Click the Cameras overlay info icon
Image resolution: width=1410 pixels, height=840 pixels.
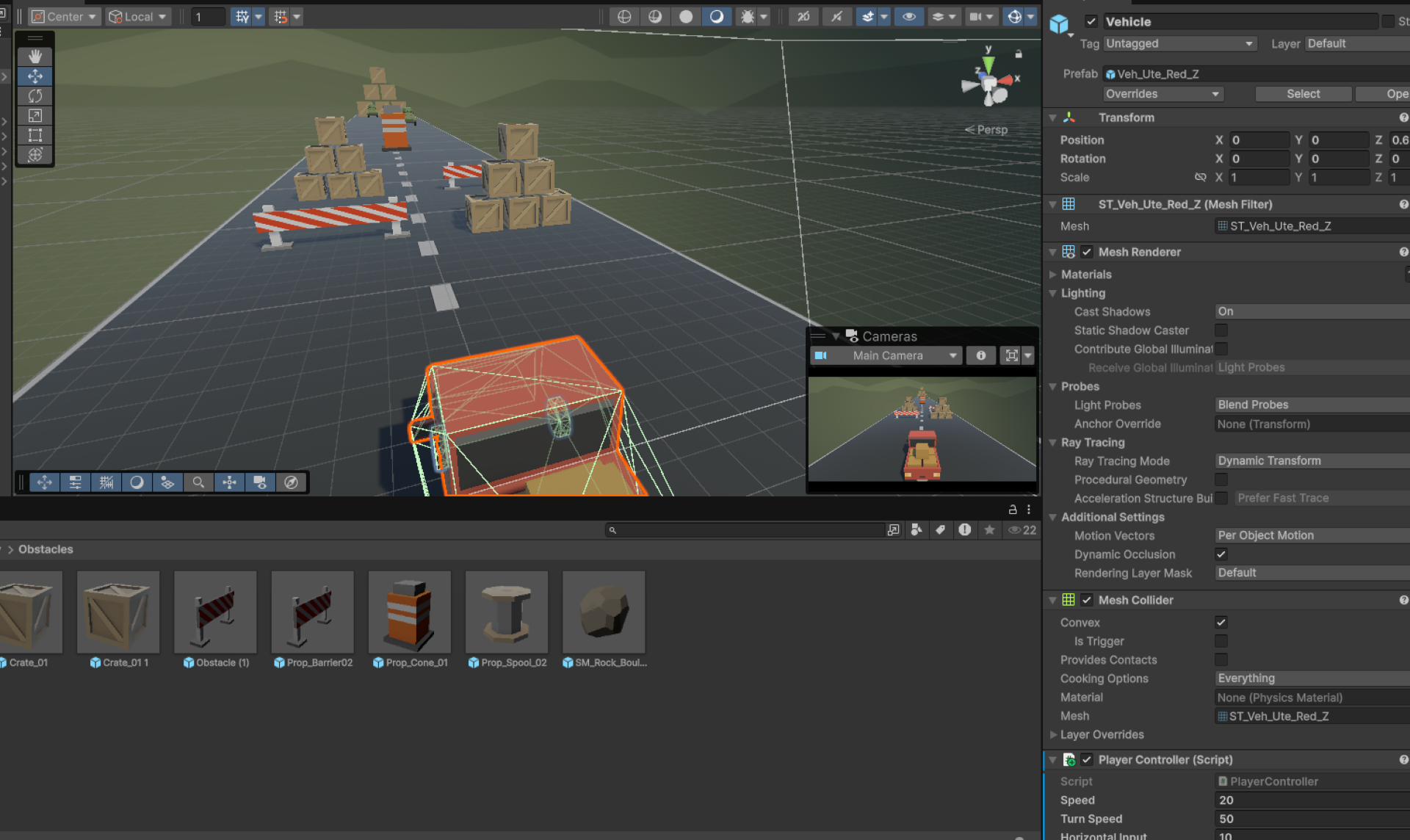click(x=980, y=355)
